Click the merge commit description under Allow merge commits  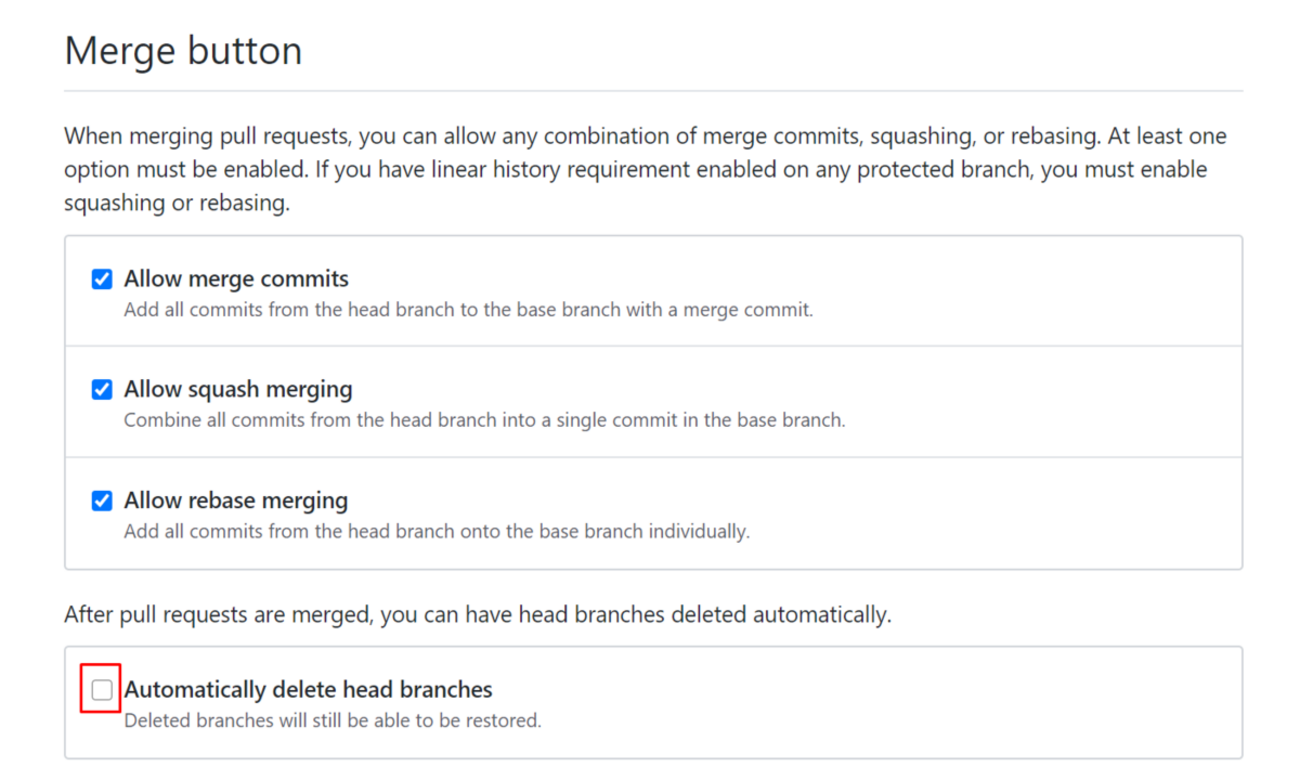click(x=468, y=310)
